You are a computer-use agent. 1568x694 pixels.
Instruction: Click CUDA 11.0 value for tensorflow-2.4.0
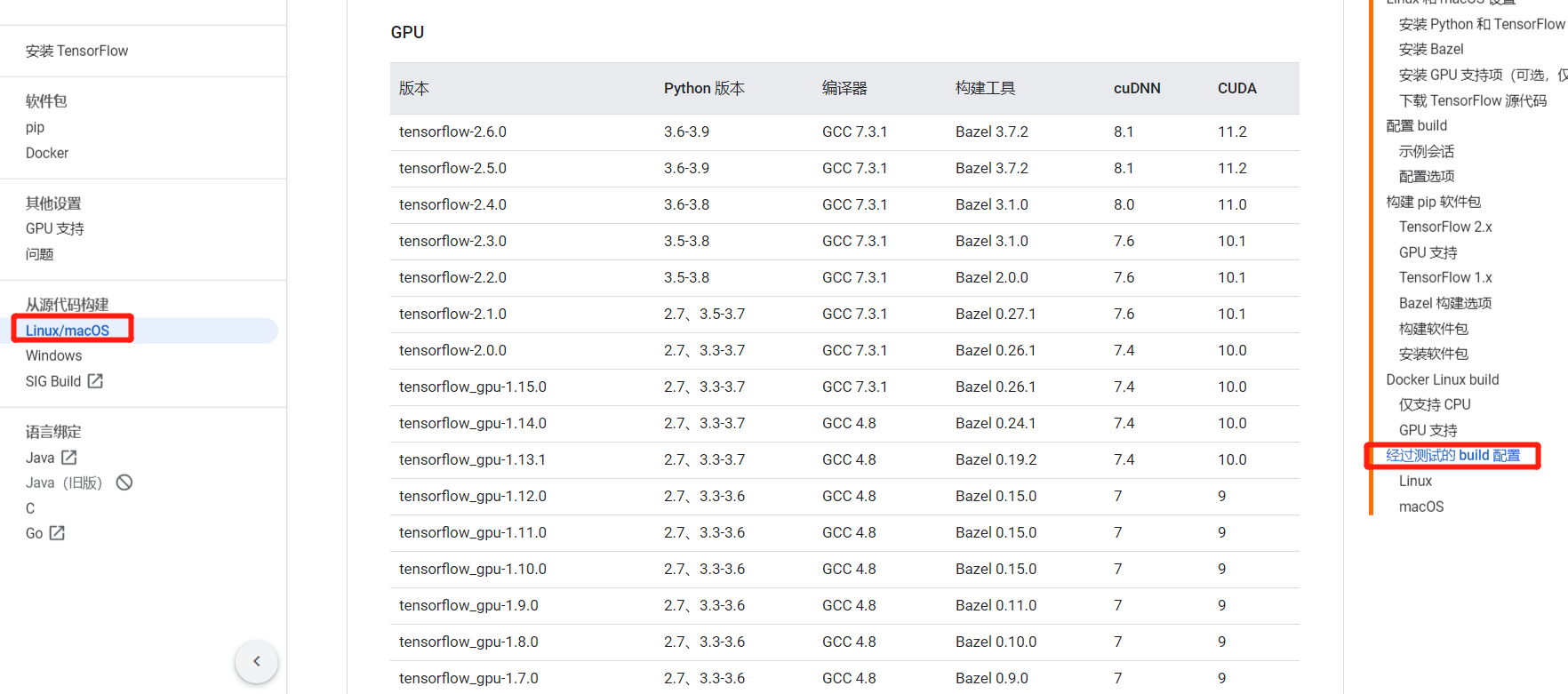1232,204
